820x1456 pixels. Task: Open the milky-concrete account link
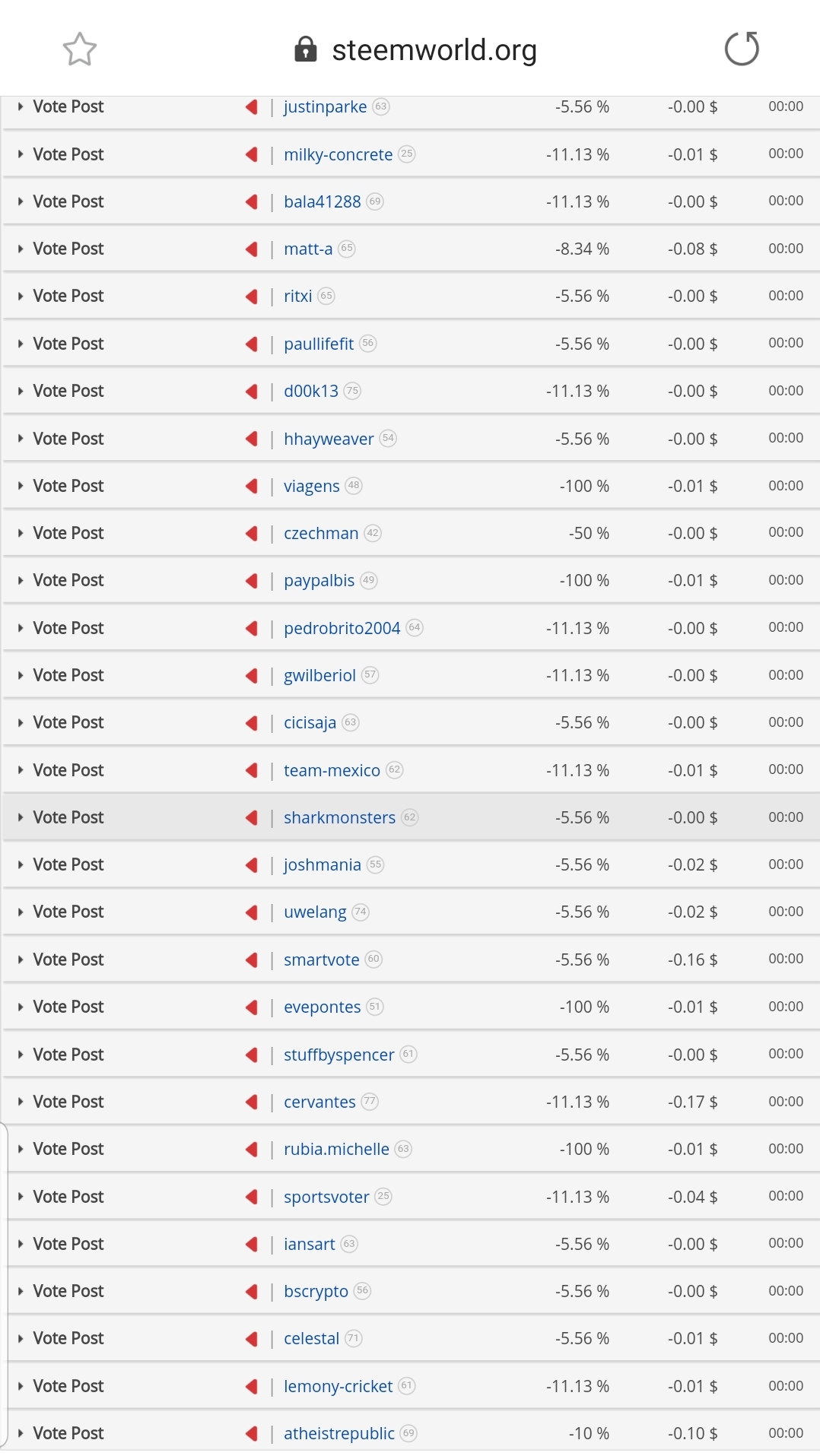(338, 154)
